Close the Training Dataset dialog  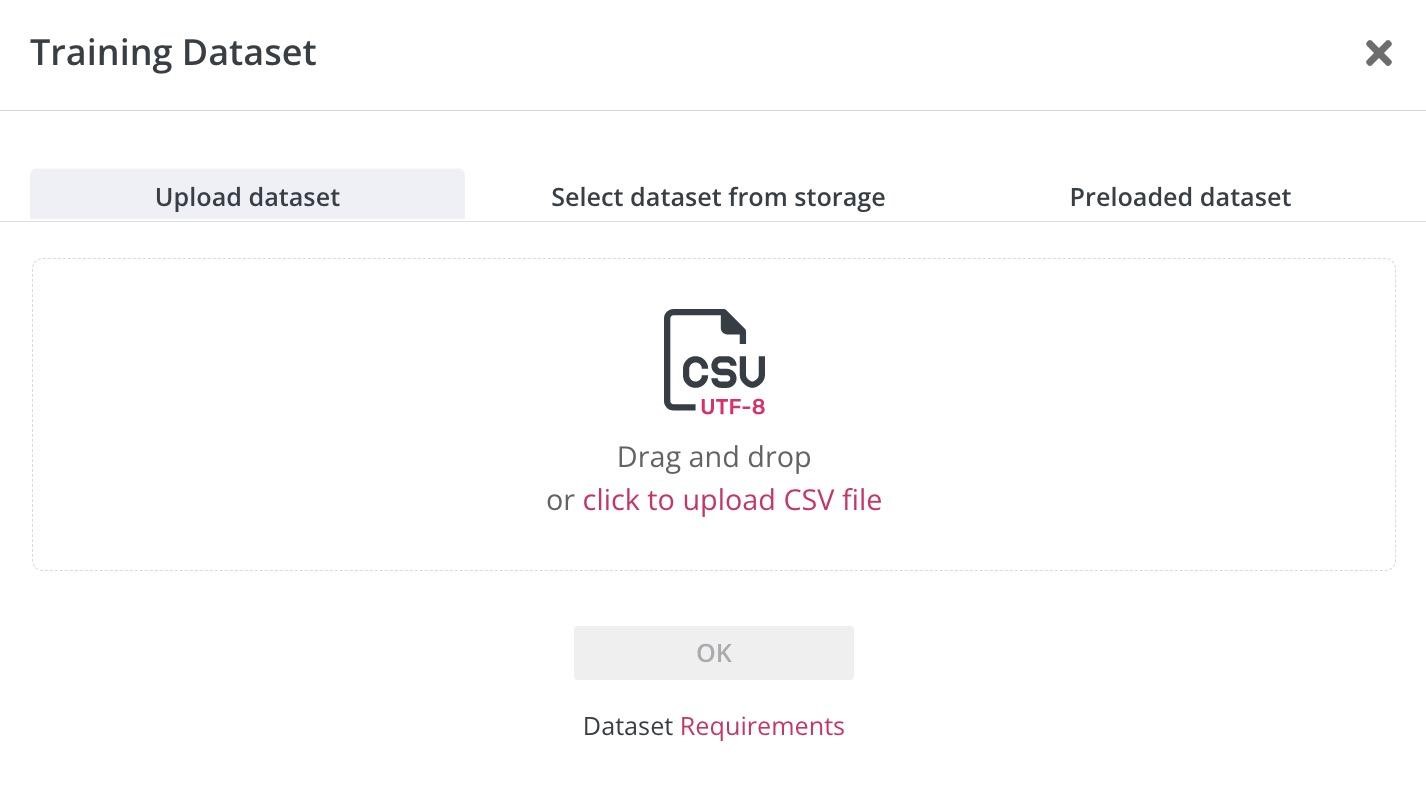click(x=1378, y=53)
